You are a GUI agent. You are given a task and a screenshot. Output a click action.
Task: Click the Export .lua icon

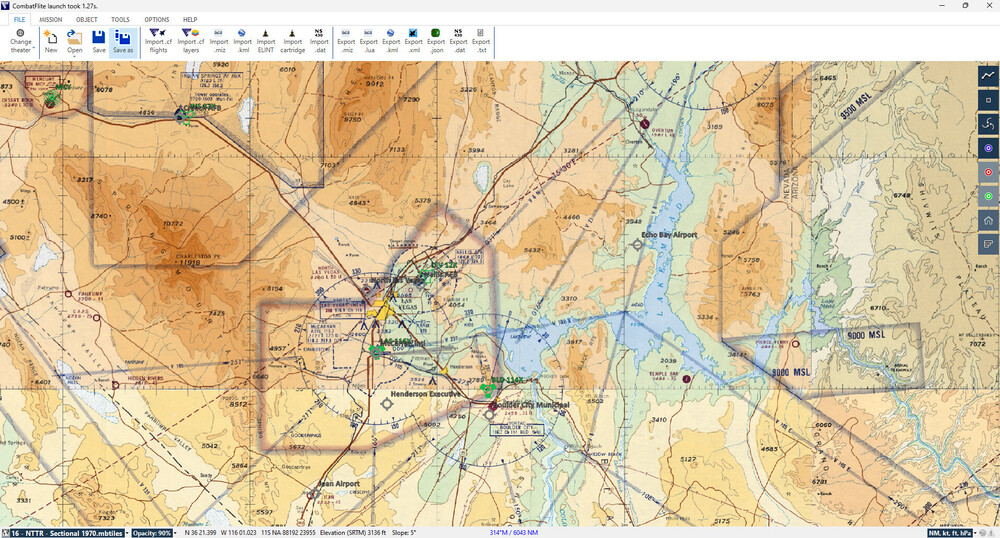pos(368,40)
